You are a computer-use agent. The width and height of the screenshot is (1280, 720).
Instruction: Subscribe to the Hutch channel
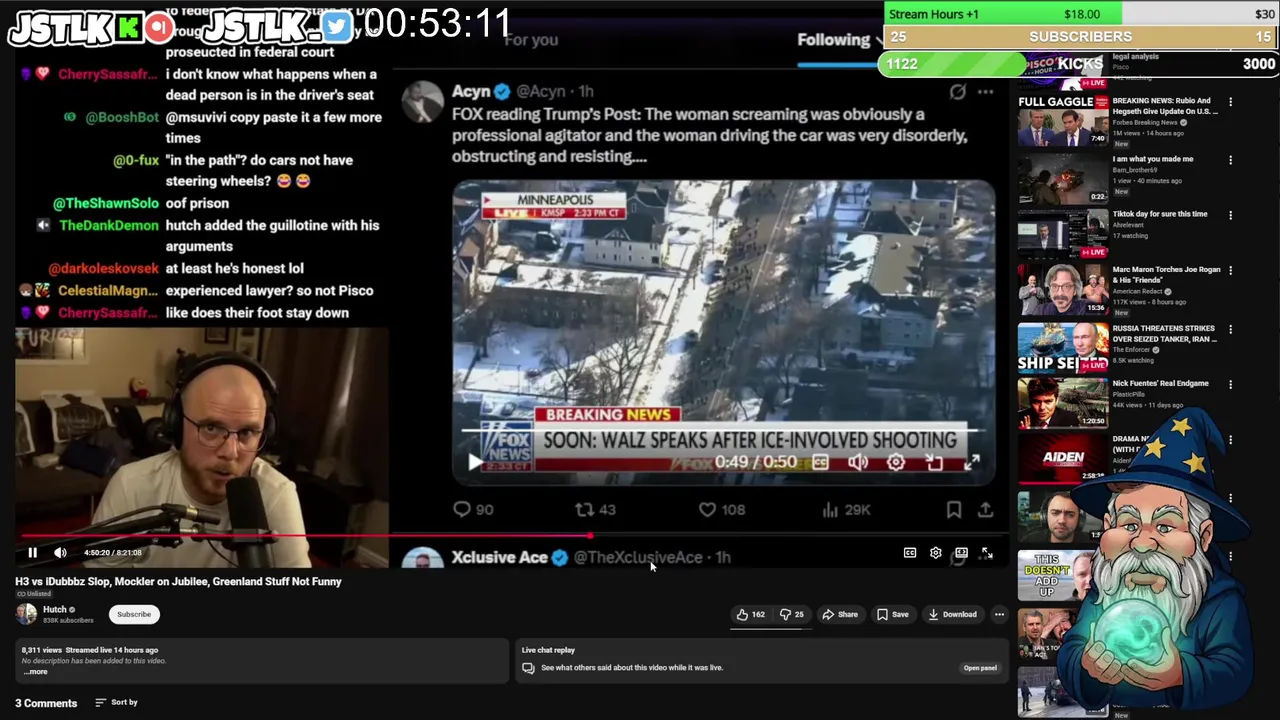(x=134, y=614)
